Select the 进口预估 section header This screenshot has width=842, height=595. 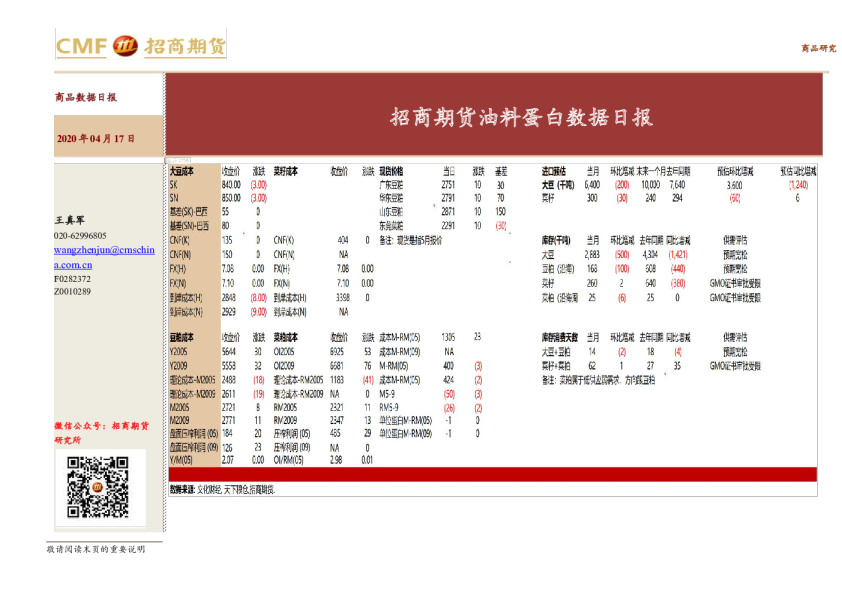[x=555, y=172]
